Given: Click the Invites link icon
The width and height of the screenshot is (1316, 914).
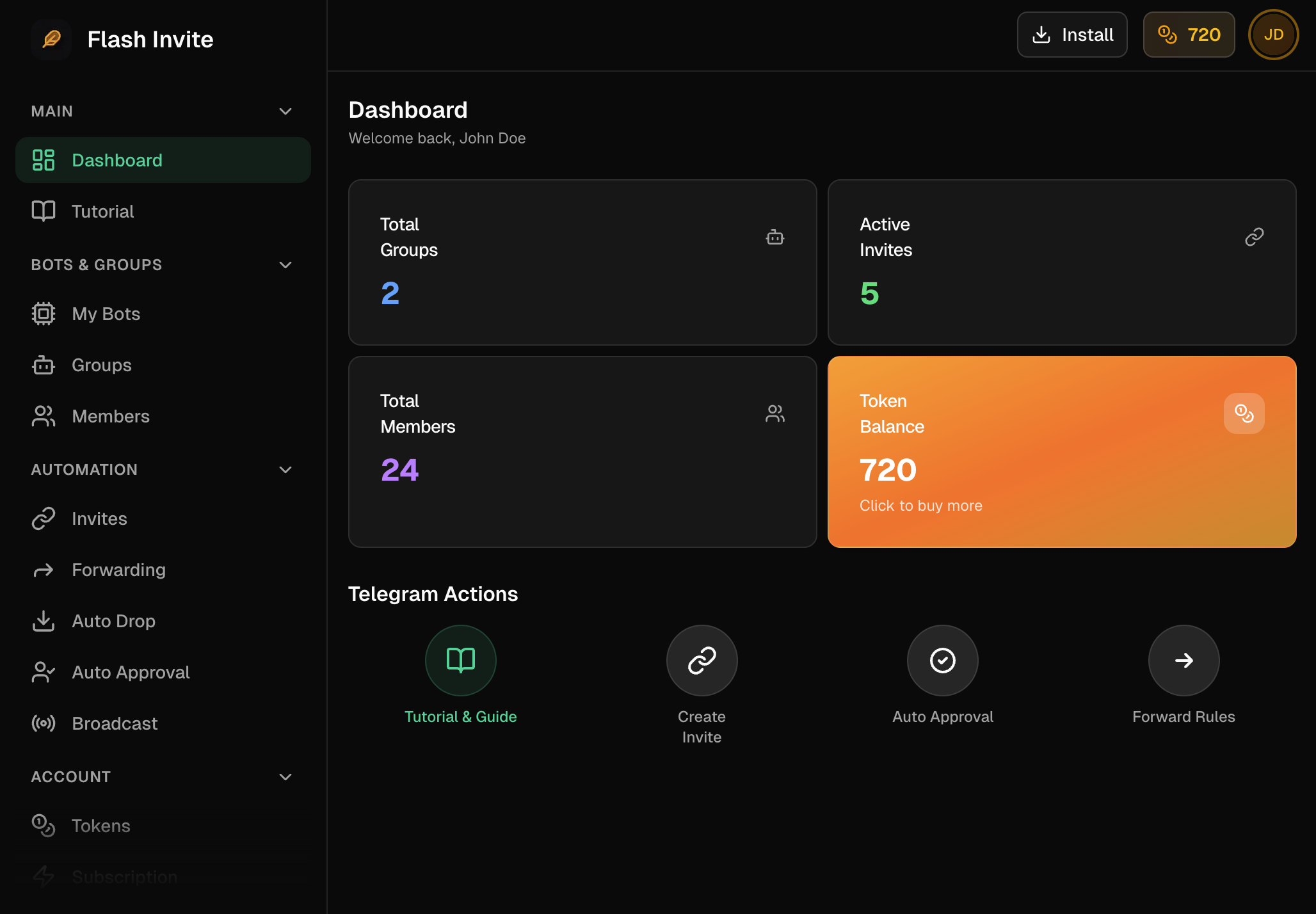Looking at the screenshot, I should (x=43, y=518).
